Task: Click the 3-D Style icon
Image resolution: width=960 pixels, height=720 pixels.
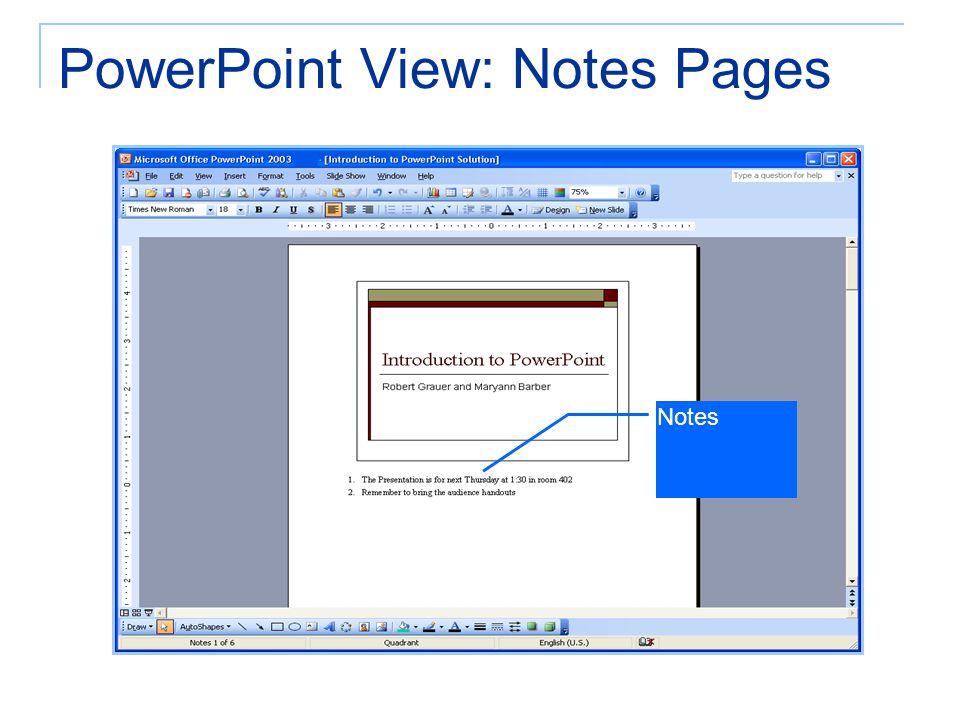Action: [550, 626]
